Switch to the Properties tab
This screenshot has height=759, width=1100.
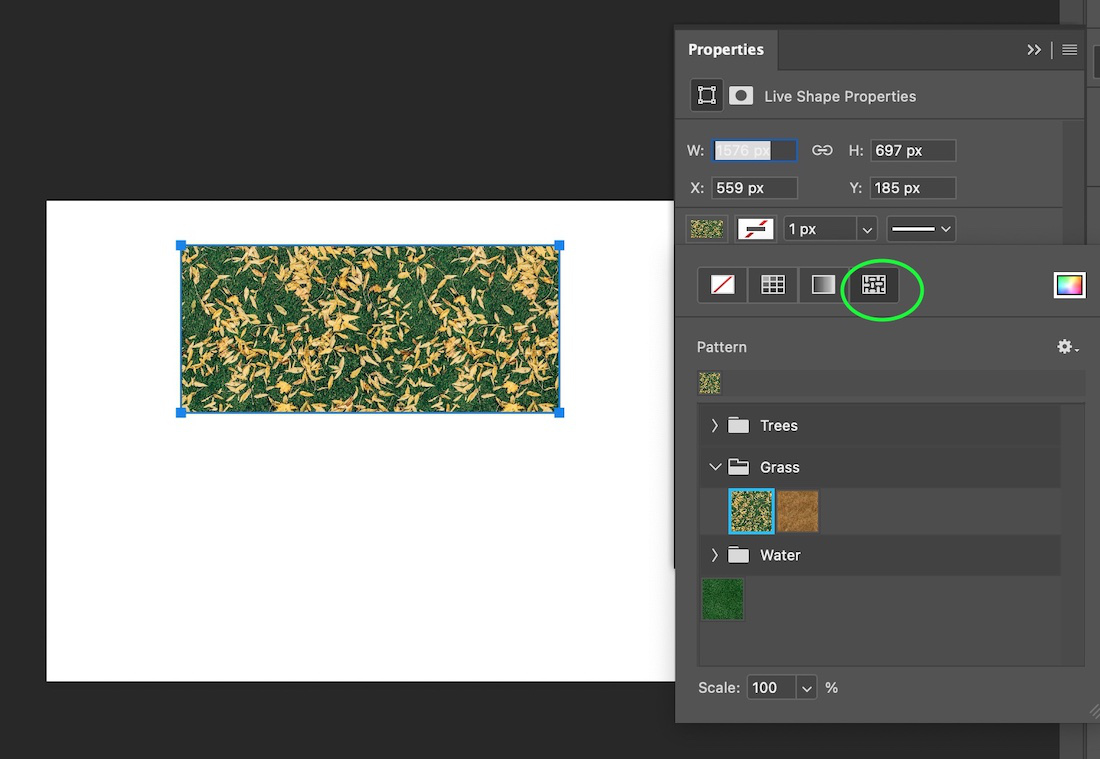[726, 50]
